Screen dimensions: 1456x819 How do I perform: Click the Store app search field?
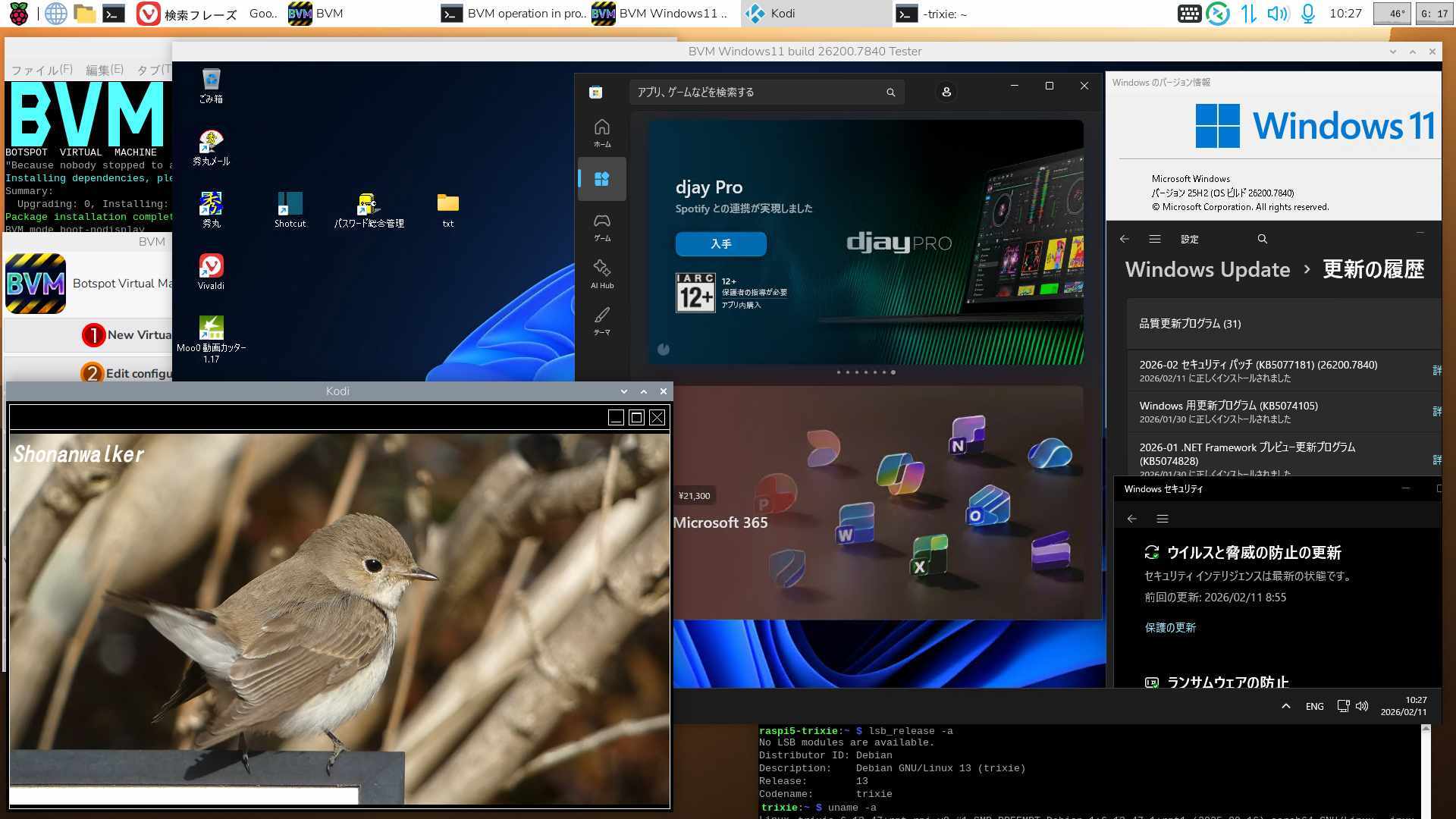(758, 92)
